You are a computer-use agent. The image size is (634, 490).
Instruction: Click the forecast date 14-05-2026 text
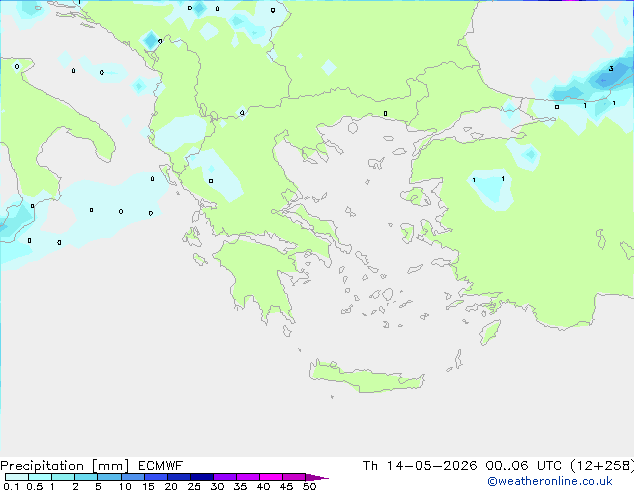[x=432, y=466]
